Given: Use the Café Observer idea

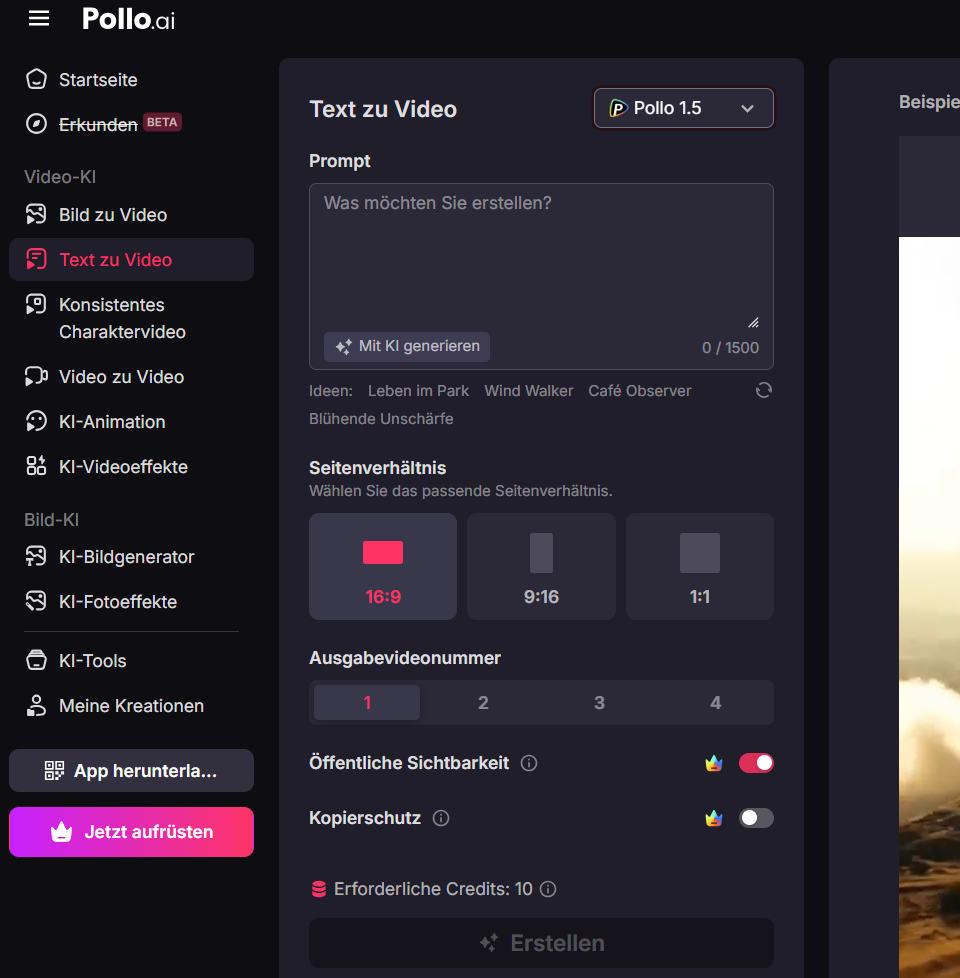Looking at the screenshot, I should click(639, 390).
